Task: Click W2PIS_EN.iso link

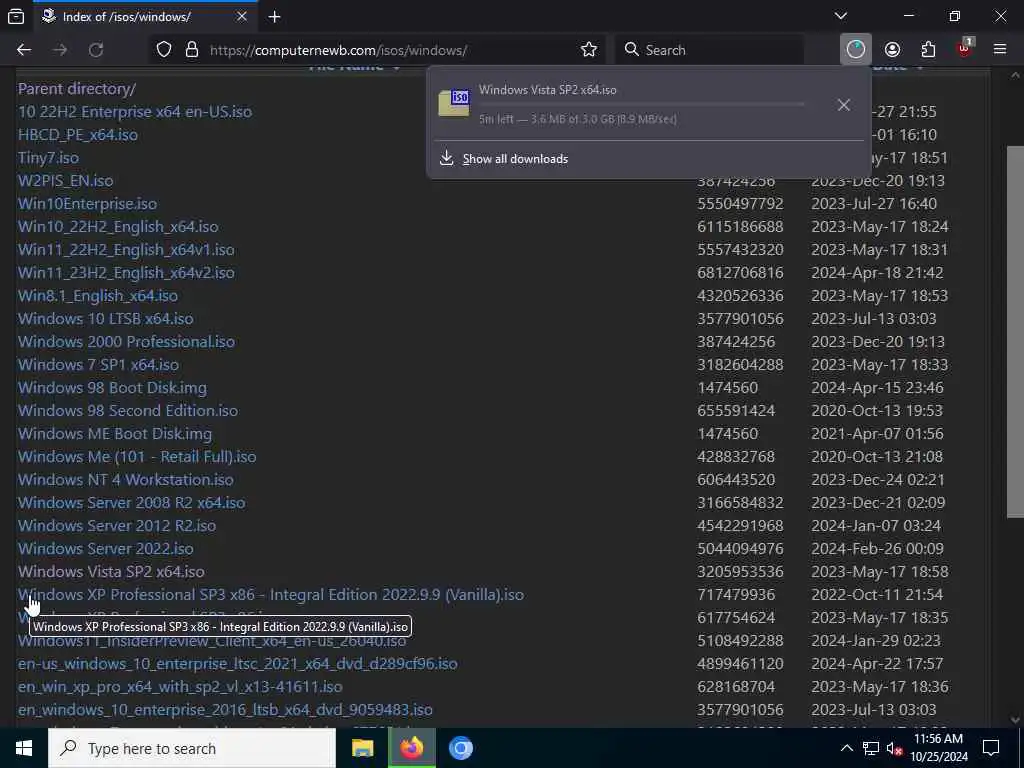Action: [65, 180]
